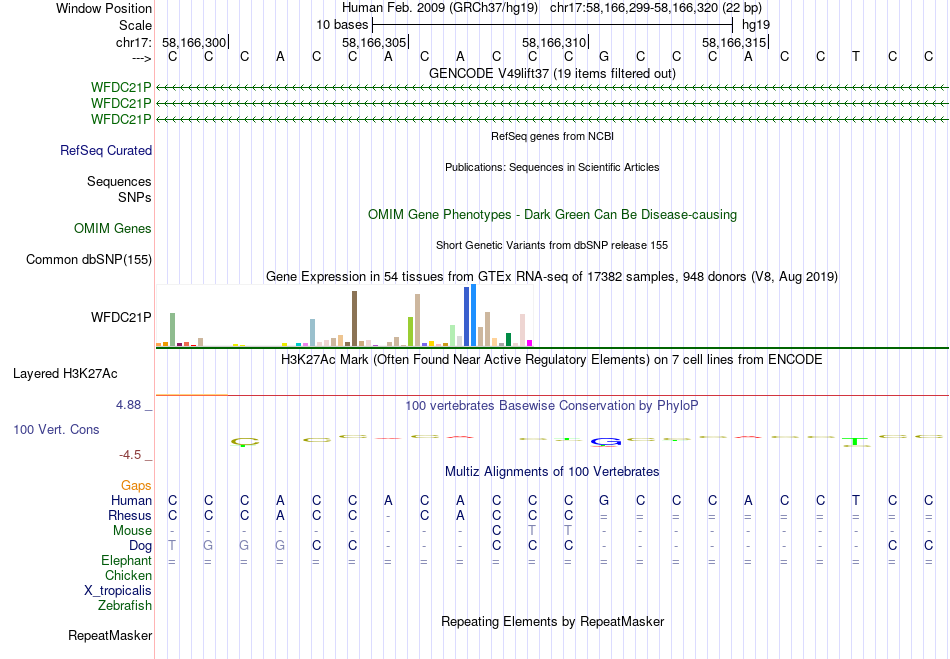This screenshot has height=659, width=950.
Task: Click the chr17:58,166,299-58,166,320 position title
Action: 656,8
